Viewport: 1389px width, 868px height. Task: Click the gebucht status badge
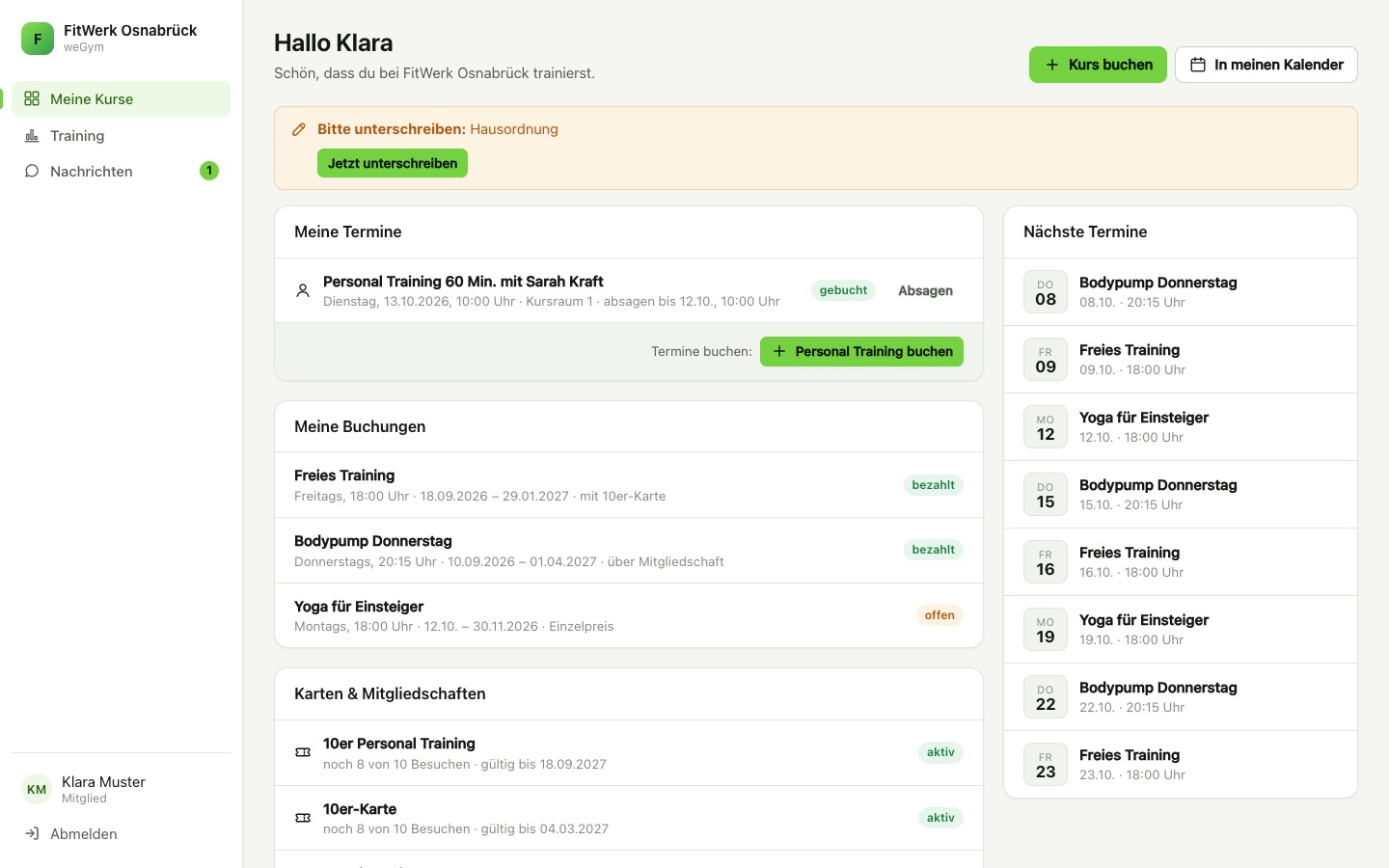tap(843, 290)
